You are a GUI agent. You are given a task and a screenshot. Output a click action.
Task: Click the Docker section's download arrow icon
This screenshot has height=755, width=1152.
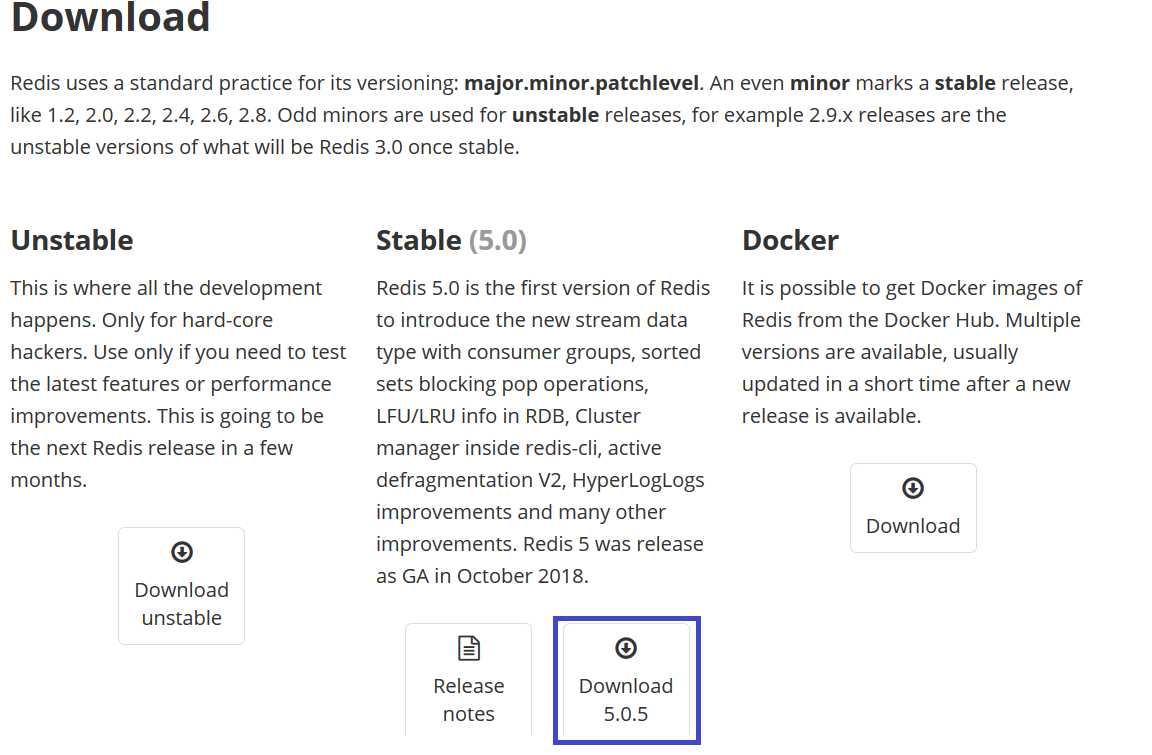coord(913,488)
